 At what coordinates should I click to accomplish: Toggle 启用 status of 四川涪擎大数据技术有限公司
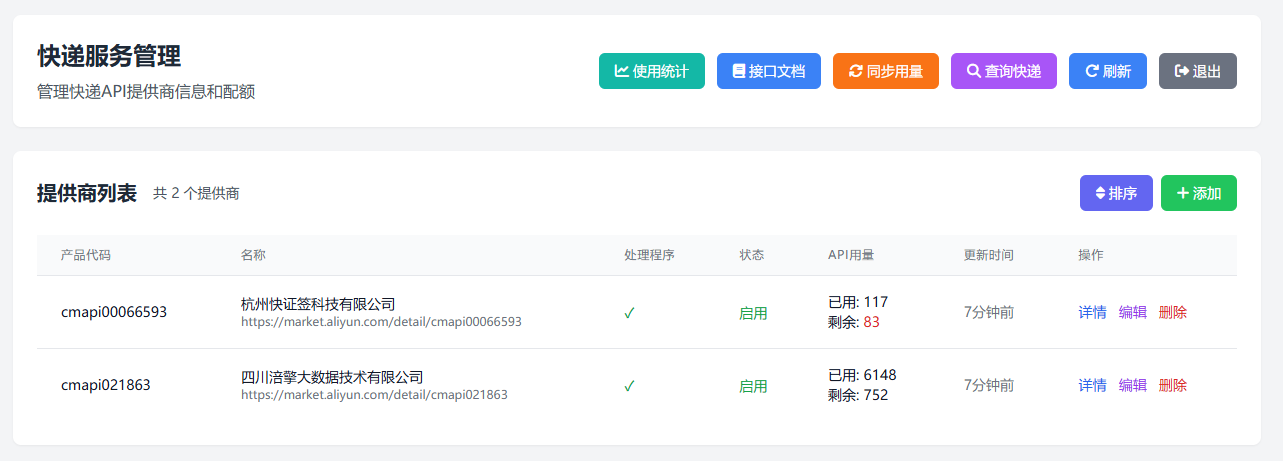pos(753,386)
